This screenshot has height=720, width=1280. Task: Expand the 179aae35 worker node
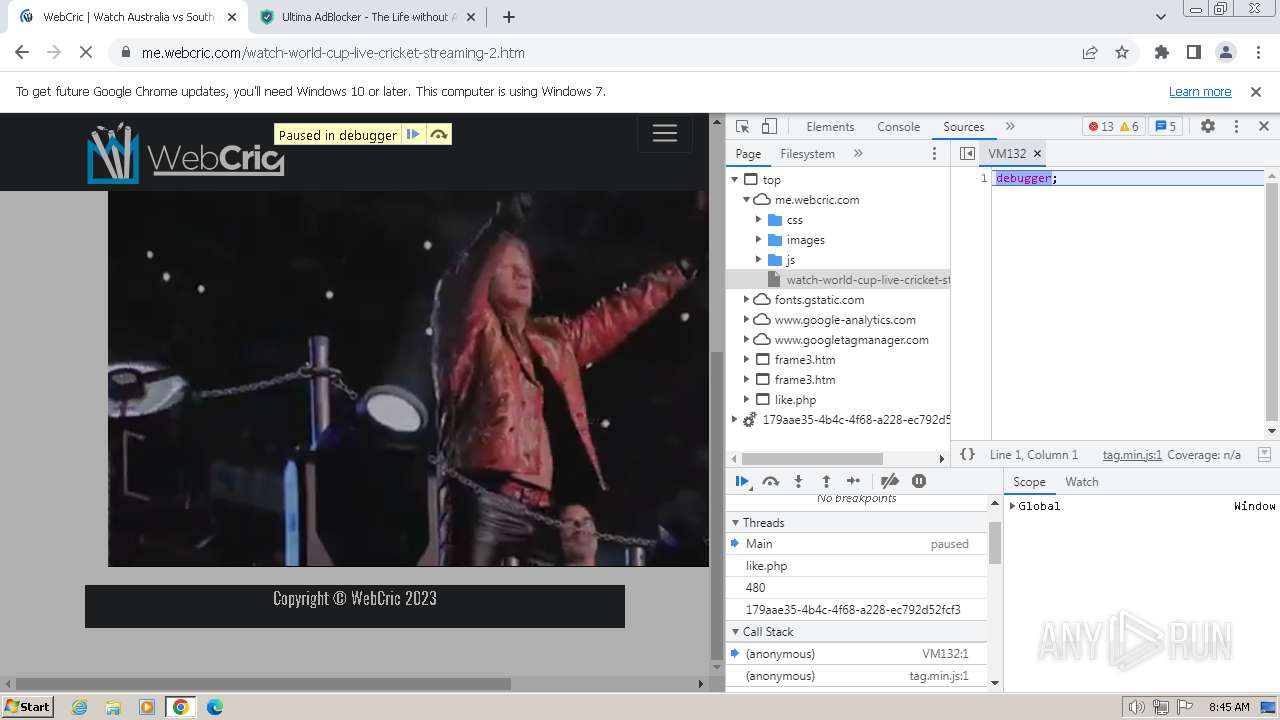click(735, 420)
